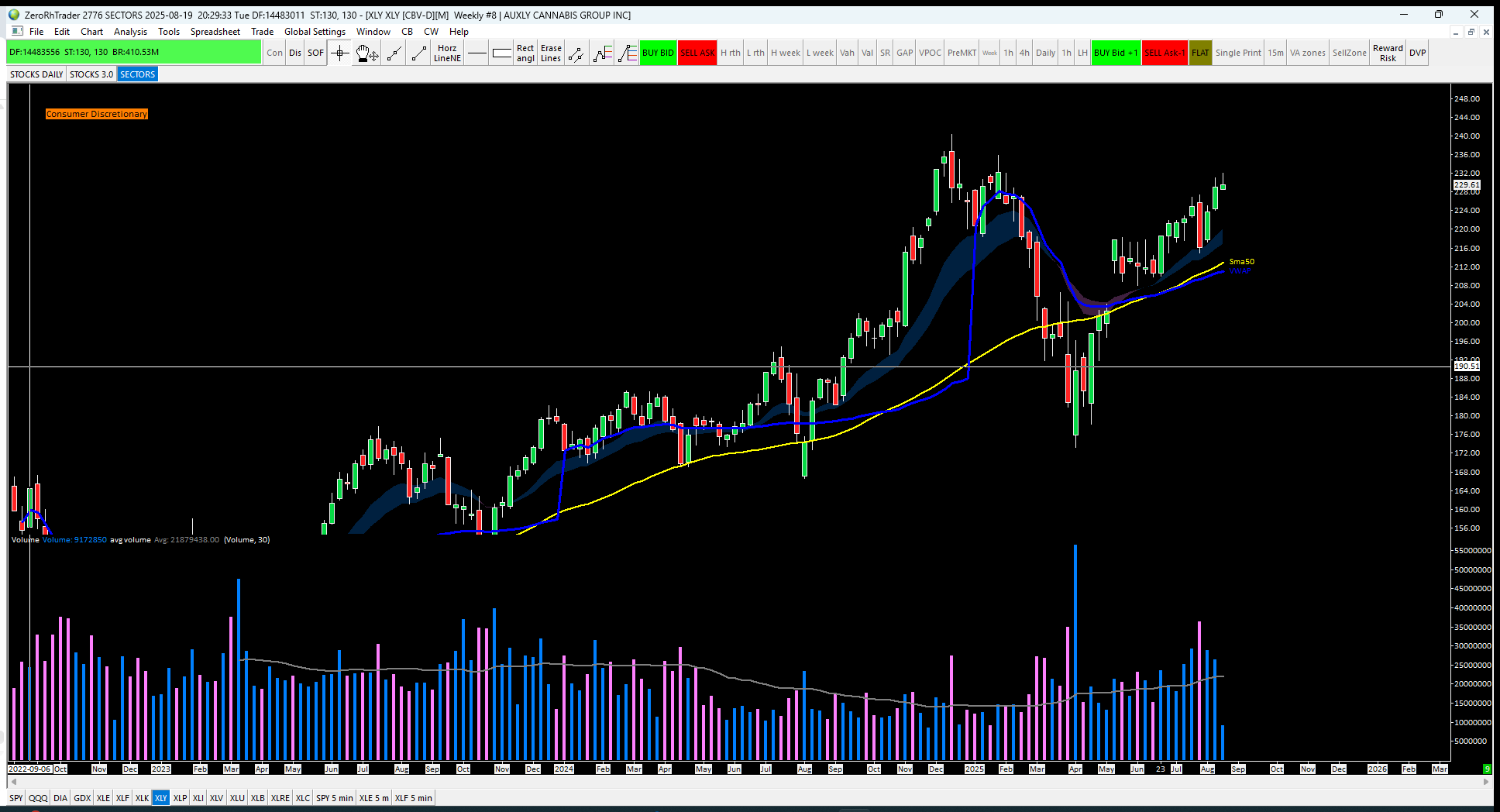This screenshot has width=1500, height=812.
Task: Select the parallel channel lines tool
Action: (x=576, y=53)
